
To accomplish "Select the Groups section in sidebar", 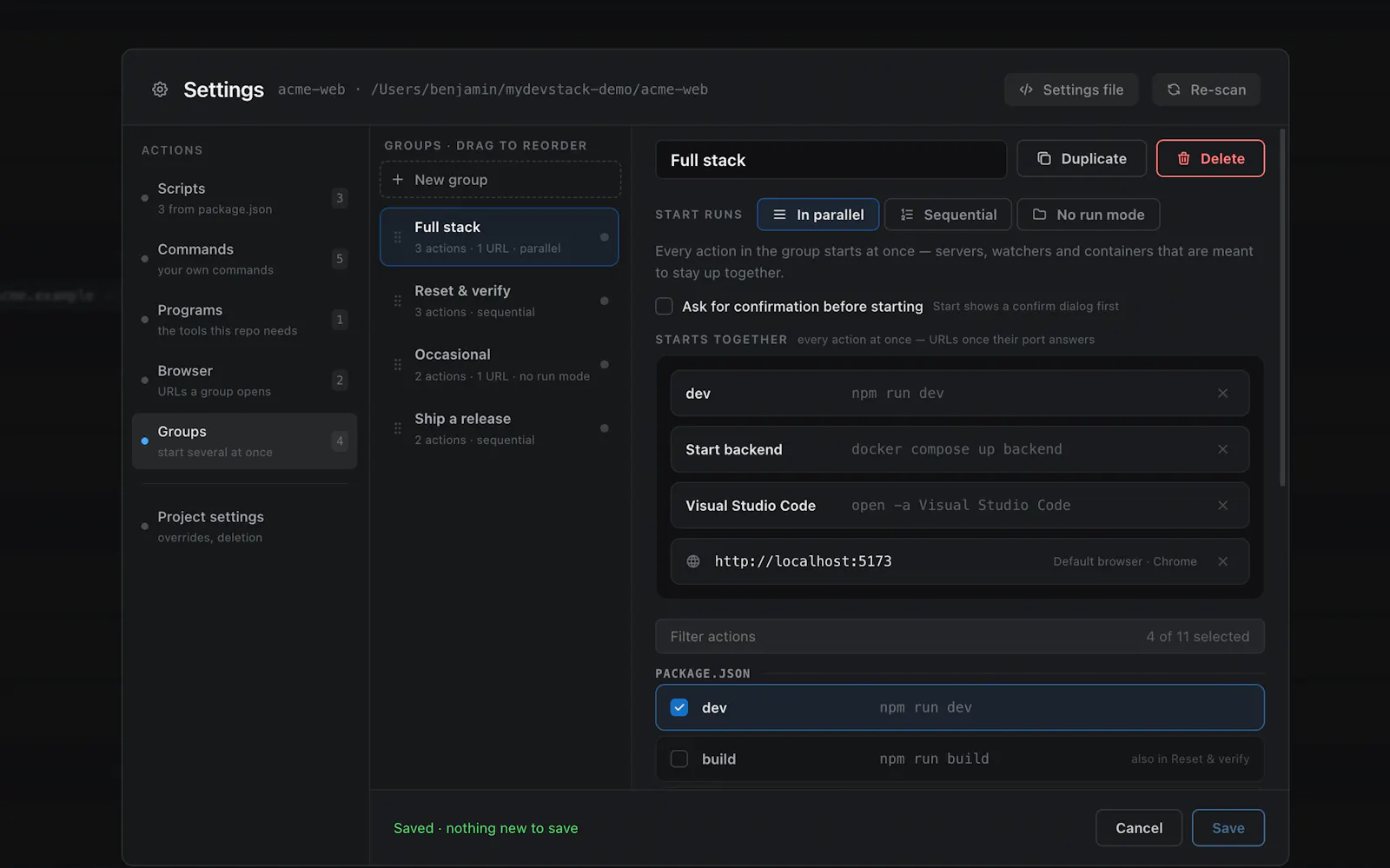I will tap(244, 441).
